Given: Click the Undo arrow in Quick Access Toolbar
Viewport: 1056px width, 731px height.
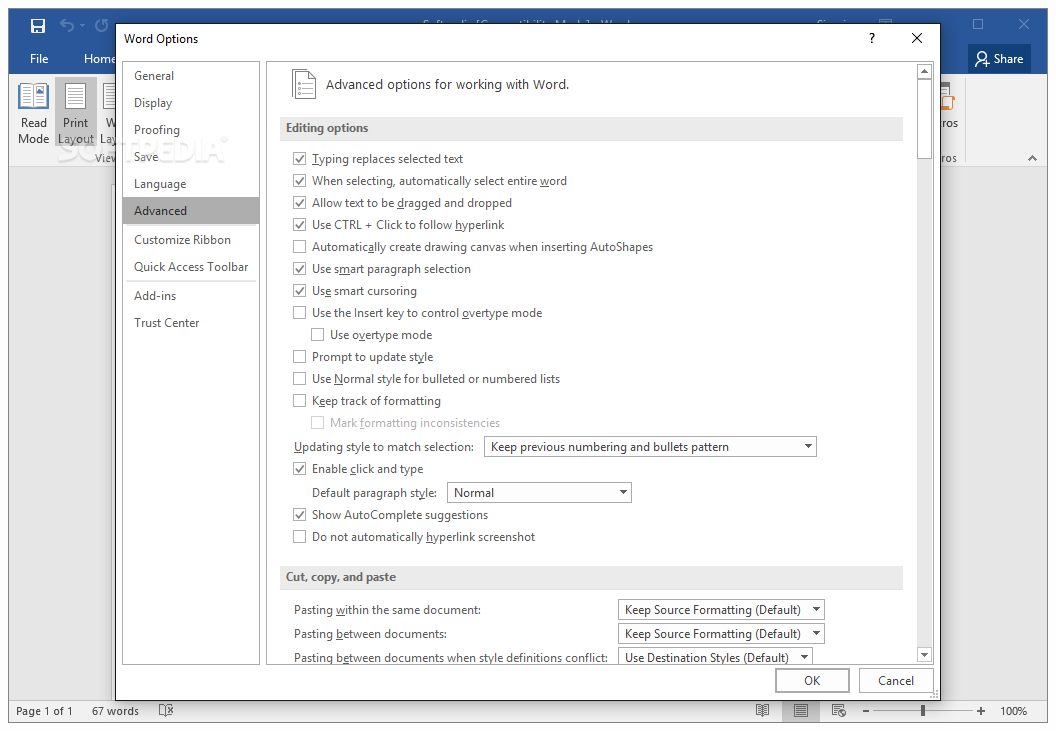Looking at the screenshot, I should (67, 26).
